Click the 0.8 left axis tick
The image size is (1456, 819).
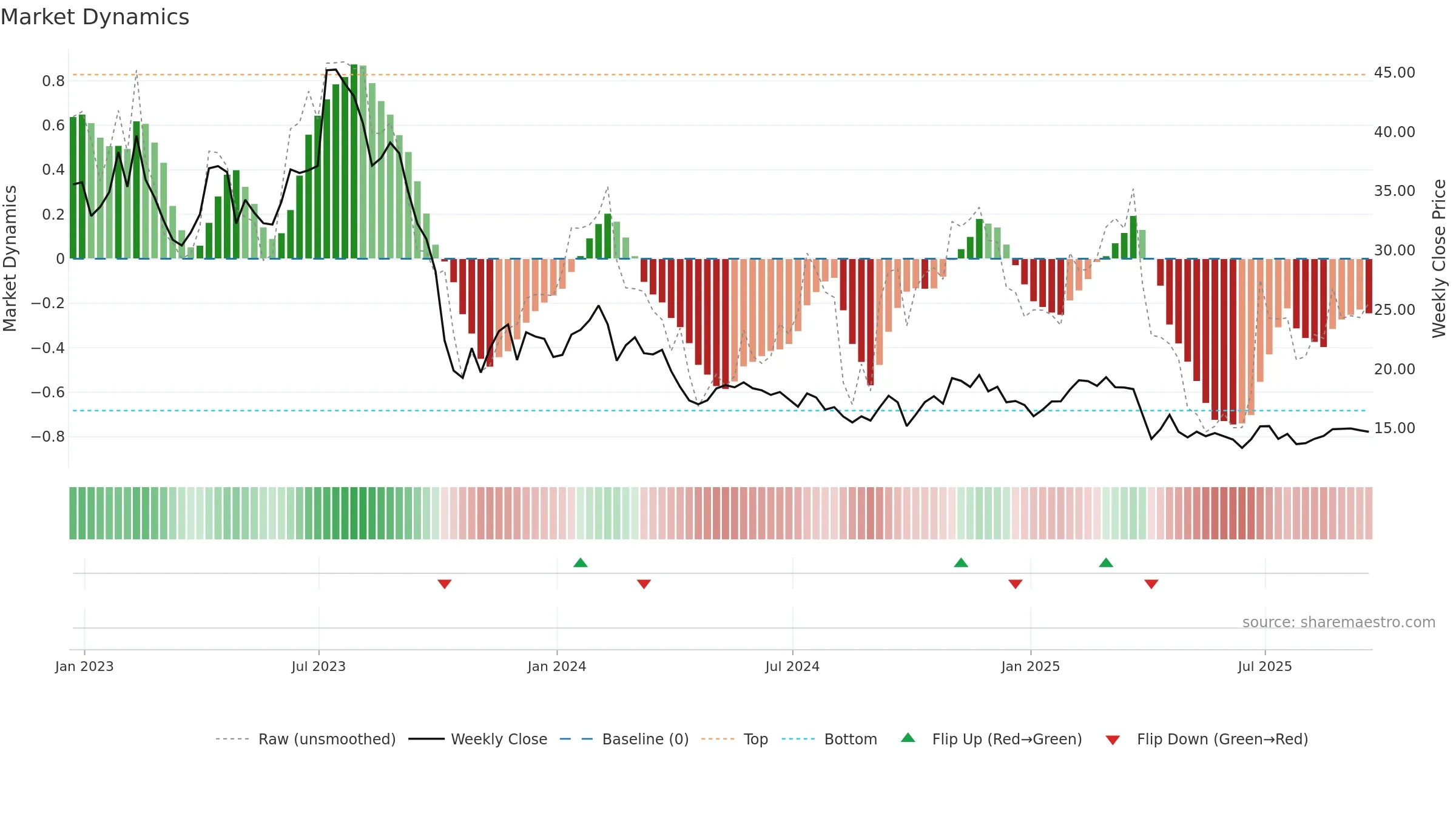point(53,81)
